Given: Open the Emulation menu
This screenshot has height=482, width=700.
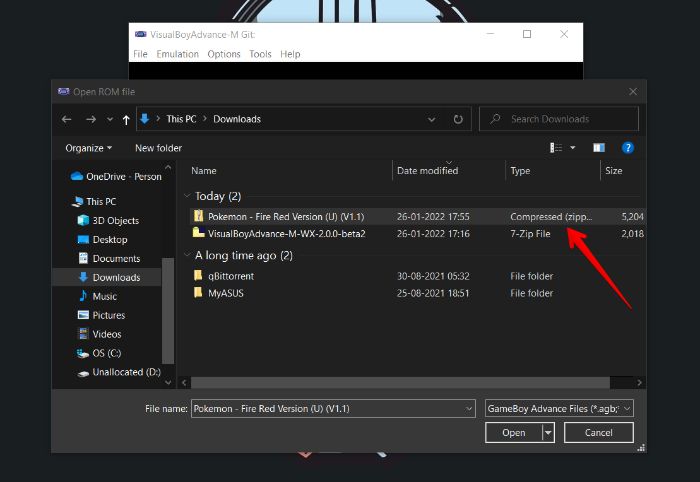Looking at the screenshot, I should click(177, 54).
